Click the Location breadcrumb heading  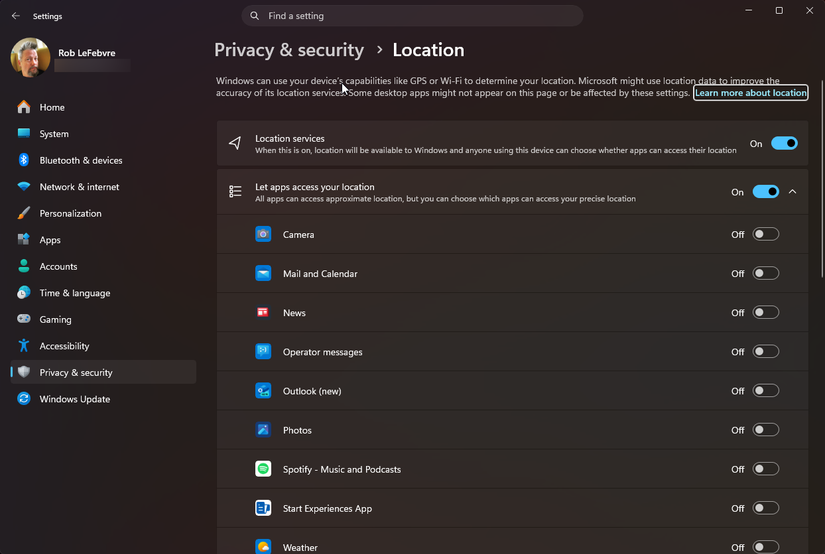pyautogui.click(x=428, y=50)
